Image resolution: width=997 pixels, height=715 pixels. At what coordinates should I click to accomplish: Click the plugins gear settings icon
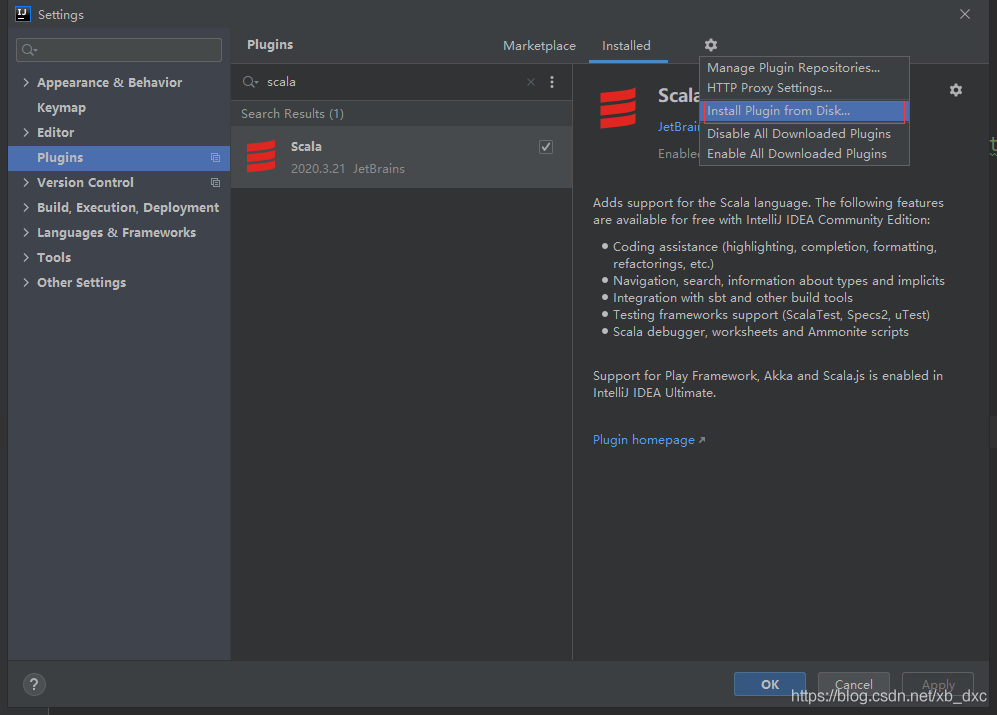[x=710, y=45]
